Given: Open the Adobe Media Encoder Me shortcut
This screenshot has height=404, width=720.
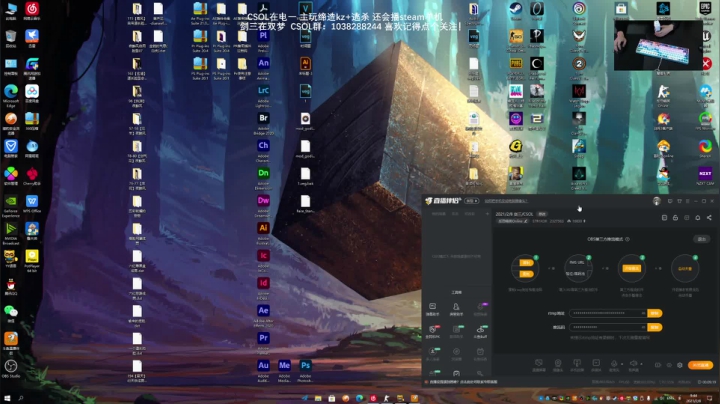Looking at the screenshot, I should (x=284, y=370).
